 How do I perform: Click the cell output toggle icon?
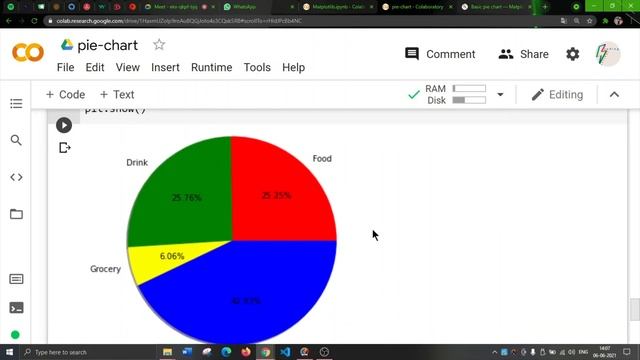coord(64,147)
